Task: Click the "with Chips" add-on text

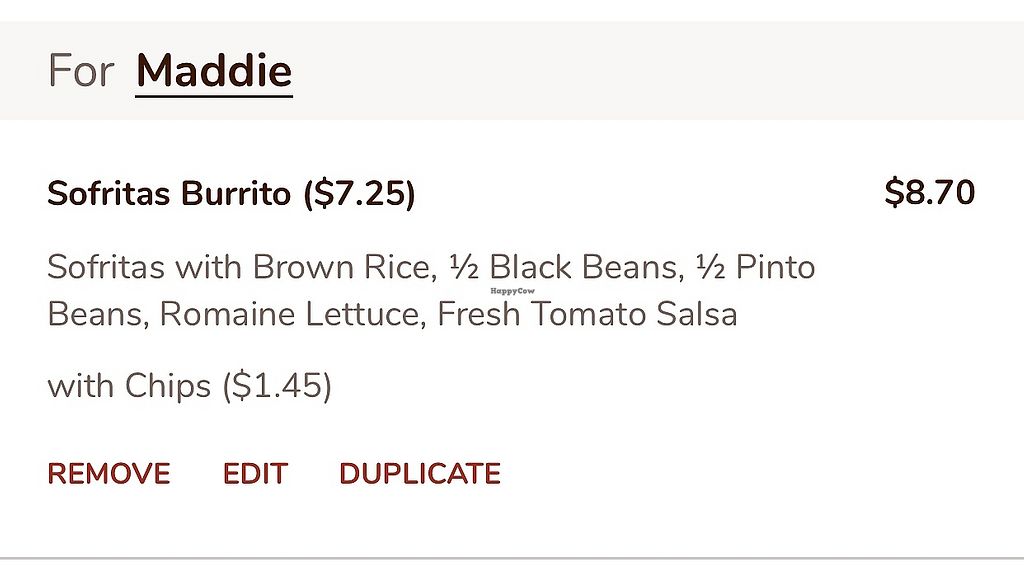Action: pos(129,385)
